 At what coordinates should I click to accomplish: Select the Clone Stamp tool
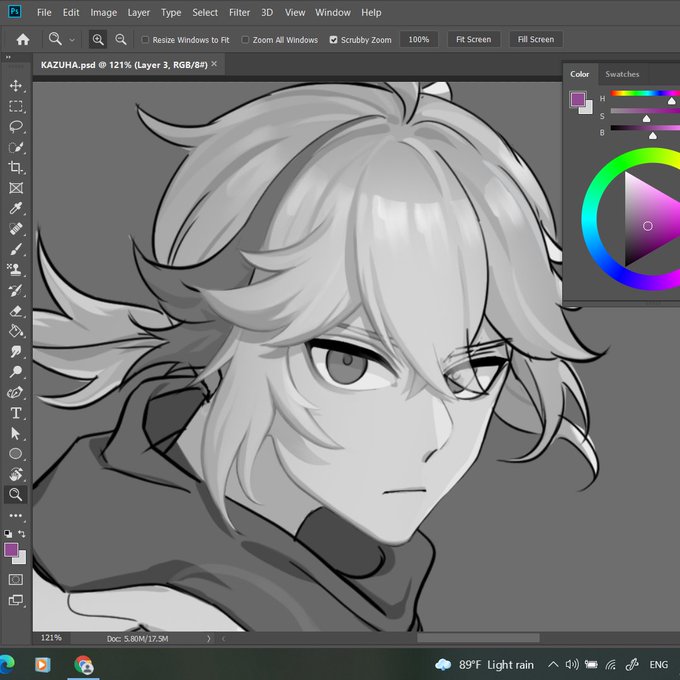pyautogui.click(x=16, y=269)
